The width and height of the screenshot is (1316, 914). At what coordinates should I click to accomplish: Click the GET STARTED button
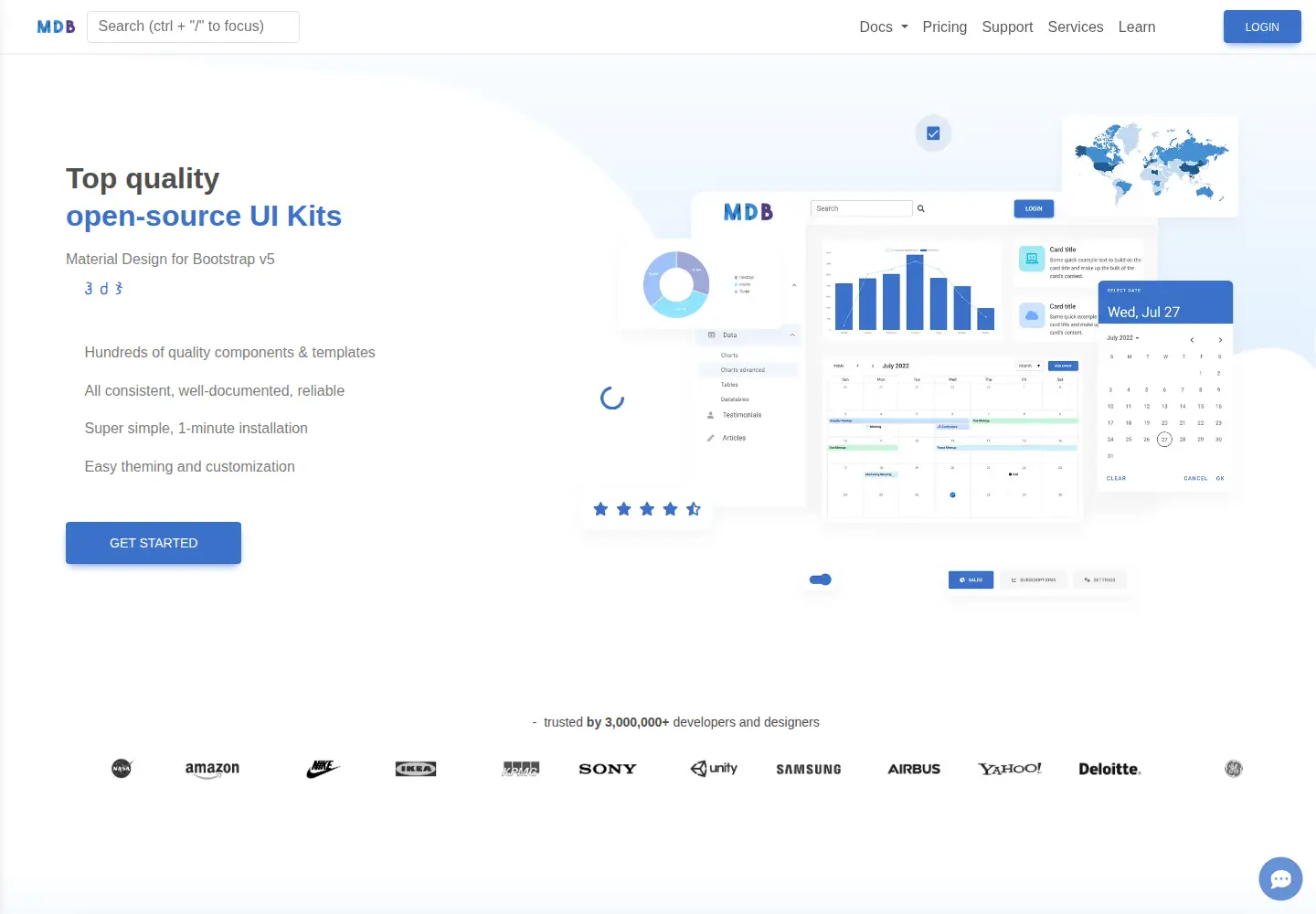[x=154, y=543]
